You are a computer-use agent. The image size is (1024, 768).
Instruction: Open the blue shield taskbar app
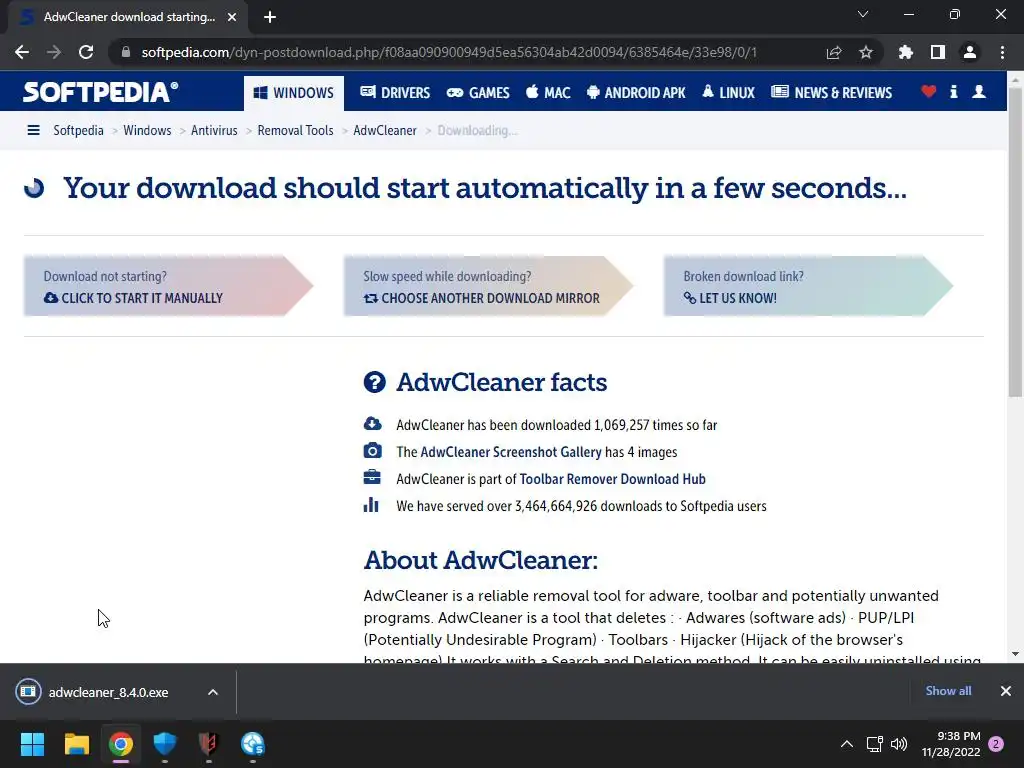click(x=165, y=744)
